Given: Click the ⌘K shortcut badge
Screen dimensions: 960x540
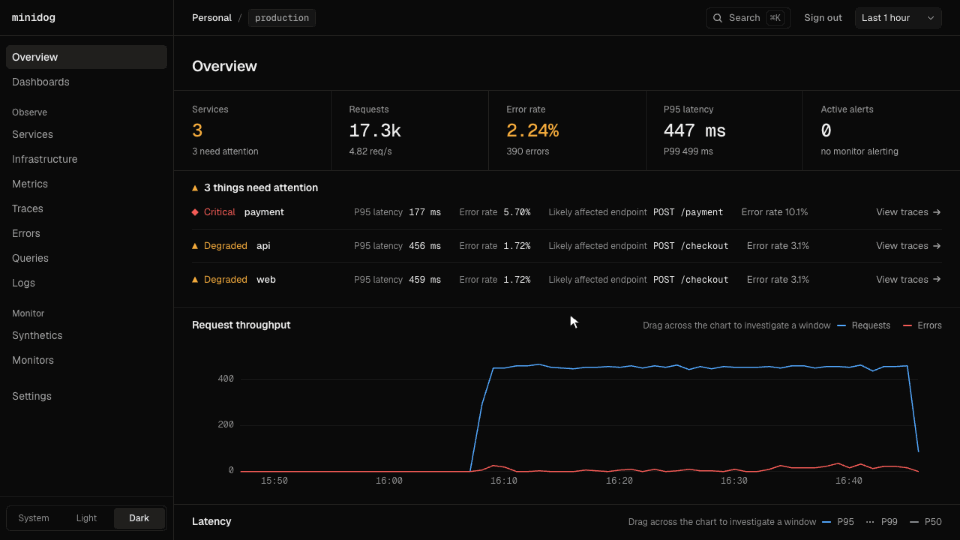Looking at the screenshot, I should pos(775,18).
